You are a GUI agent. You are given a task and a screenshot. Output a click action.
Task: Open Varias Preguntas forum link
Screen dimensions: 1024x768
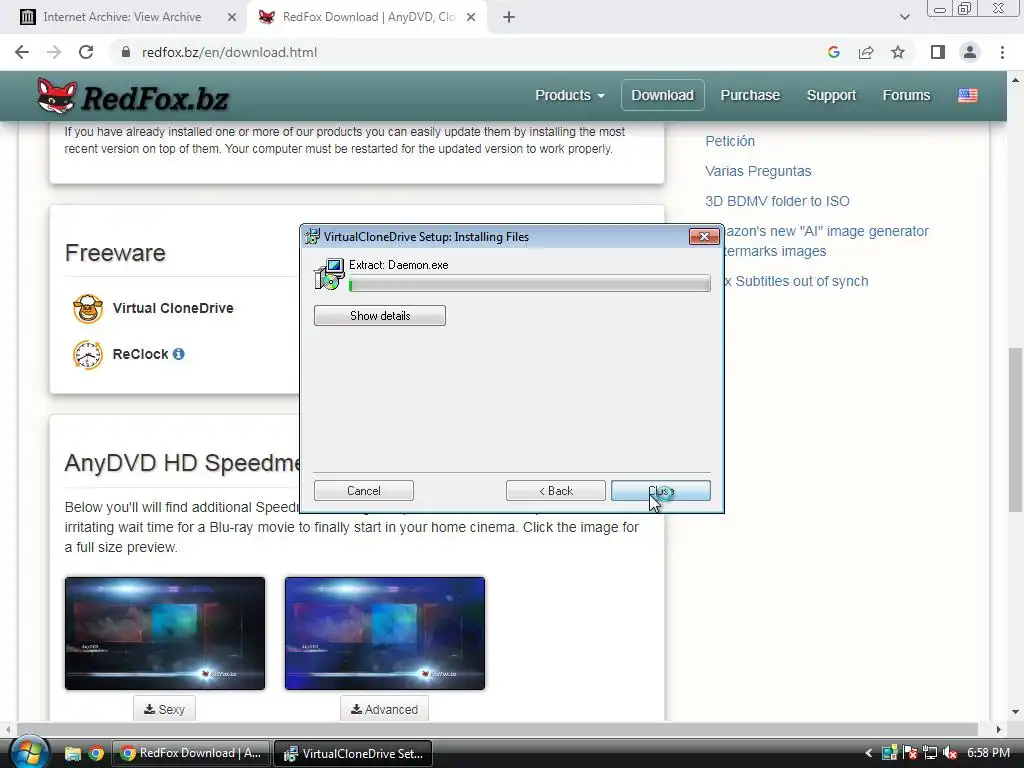pos(758,171)
